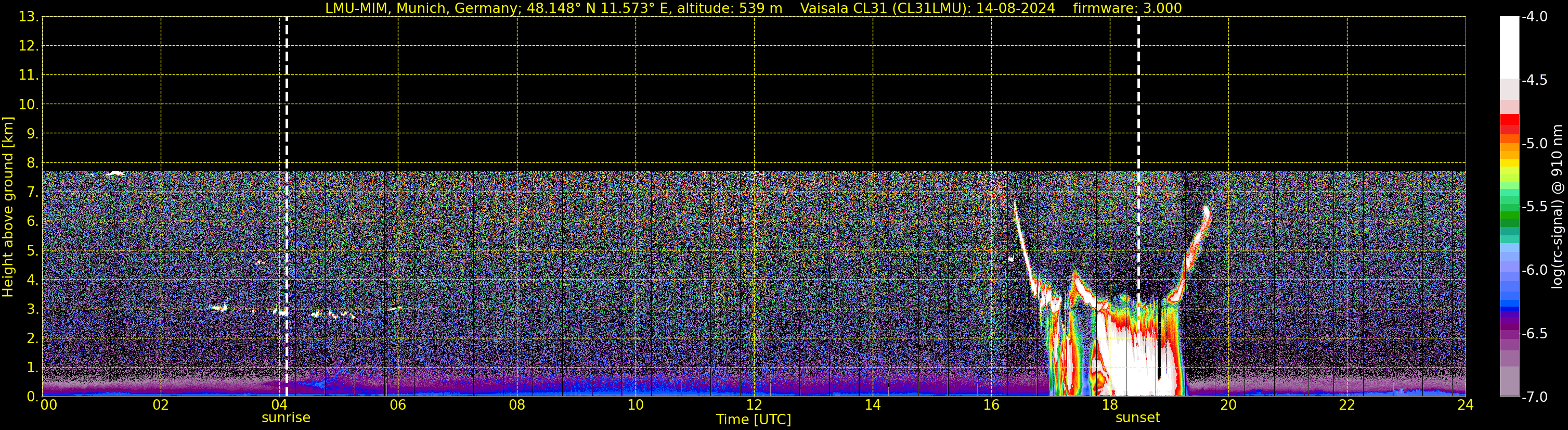Click the 12 tick label on time axis
The height and width of the screenshot is (430, 1568).
[754, 405]
